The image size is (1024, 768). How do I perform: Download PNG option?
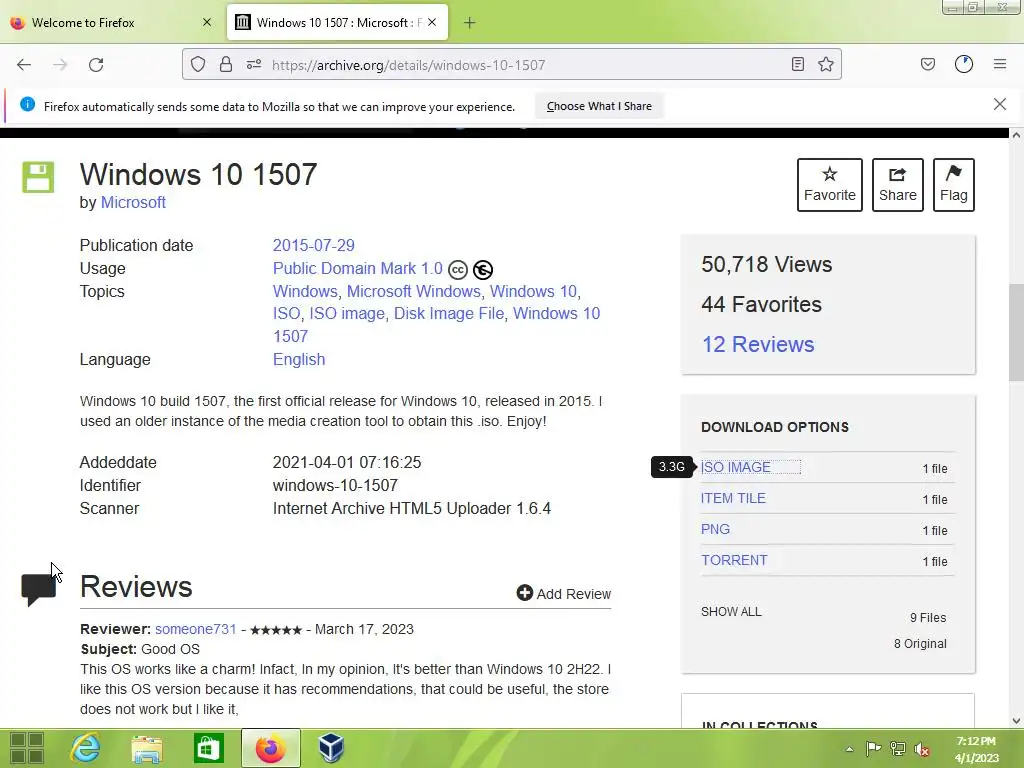[x=715, y=529]
